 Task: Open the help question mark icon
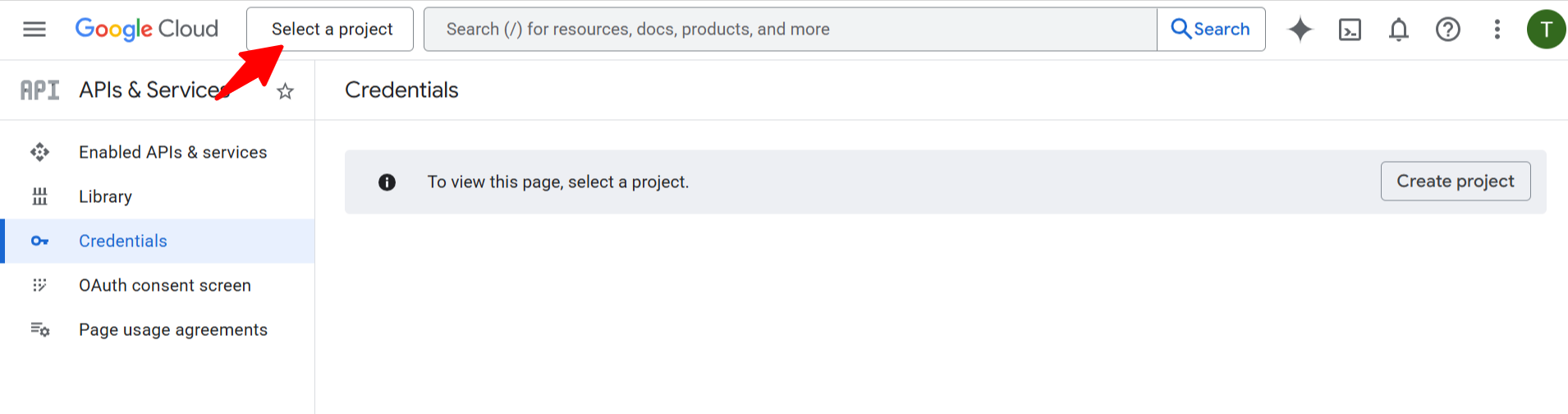[1448, 30]
